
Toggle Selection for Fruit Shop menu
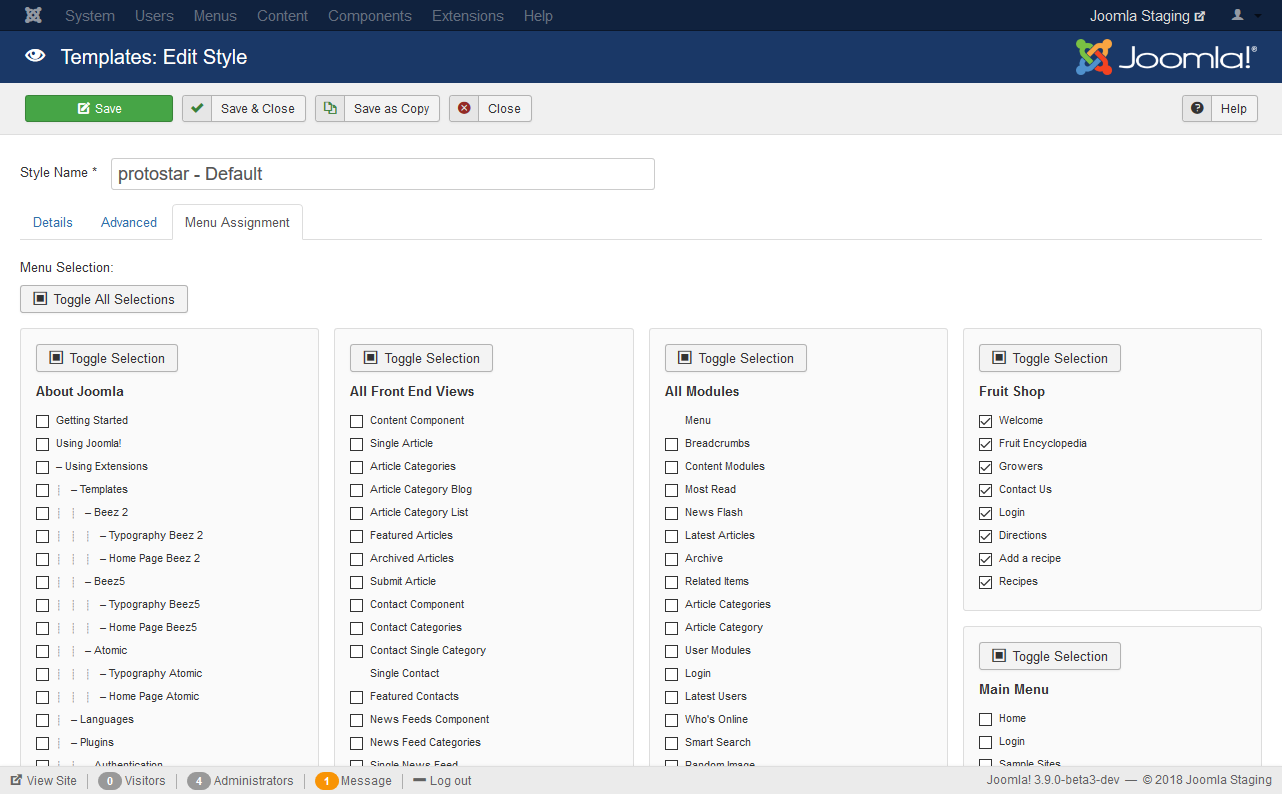tap(1050, 358)
